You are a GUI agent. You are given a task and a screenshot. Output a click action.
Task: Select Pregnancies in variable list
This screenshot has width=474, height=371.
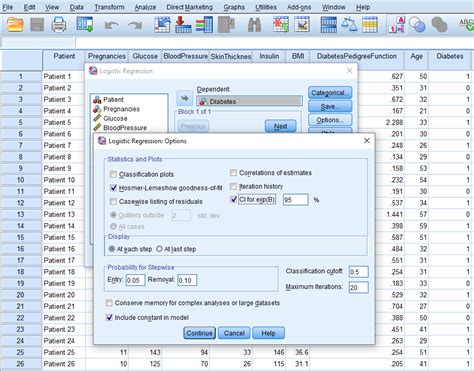click(x=121, y=109)
